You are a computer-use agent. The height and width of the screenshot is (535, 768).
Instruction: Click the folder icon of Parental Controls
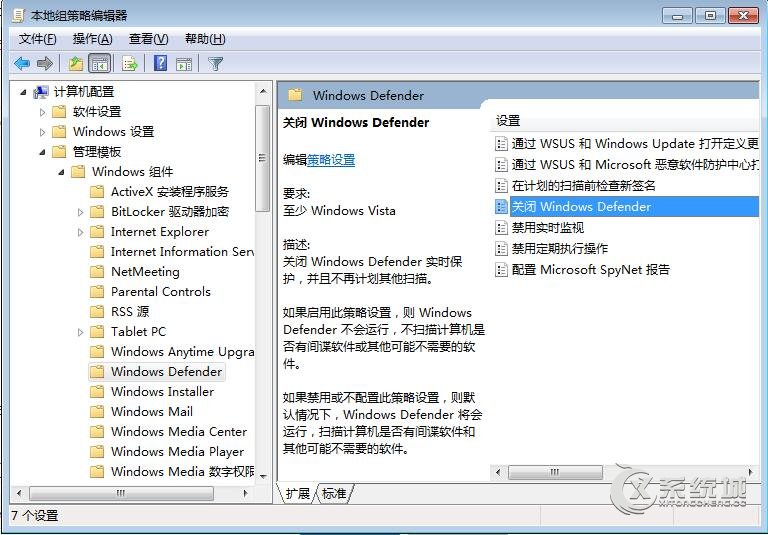[97, 292]
